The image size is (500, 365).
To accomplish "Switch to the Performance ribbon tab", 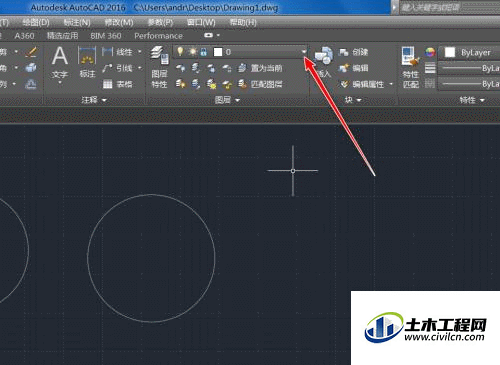I will [158, 36].
